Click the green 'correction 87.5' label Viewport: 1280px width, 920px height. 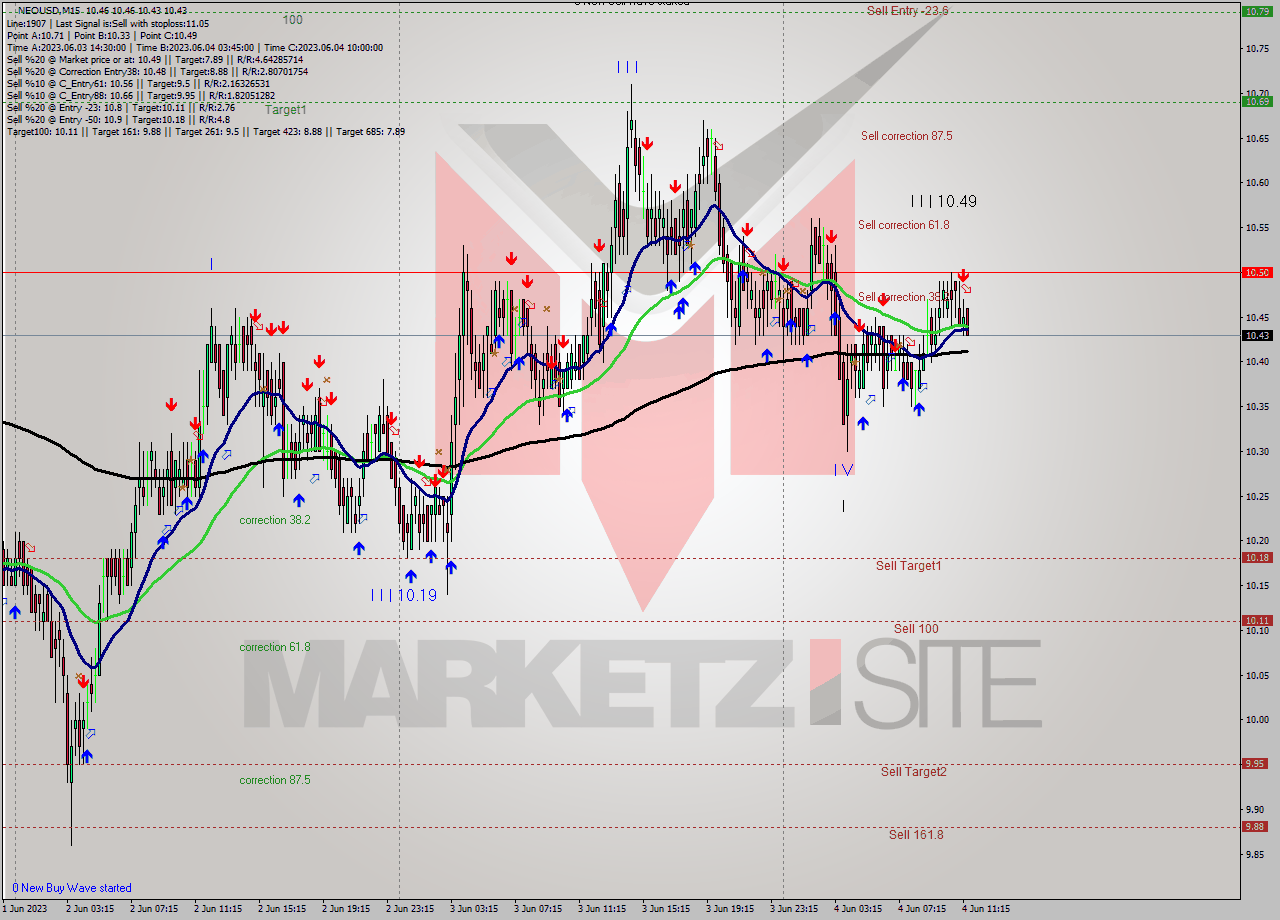(x=275, y=780)
